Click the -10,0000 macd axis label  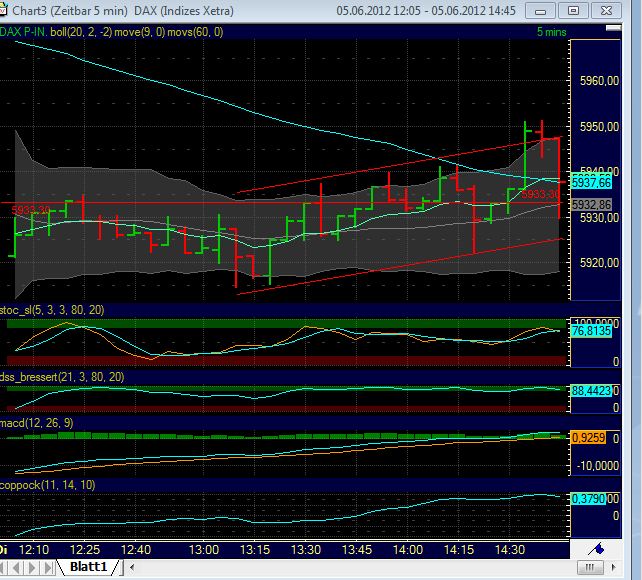(598, 466)
